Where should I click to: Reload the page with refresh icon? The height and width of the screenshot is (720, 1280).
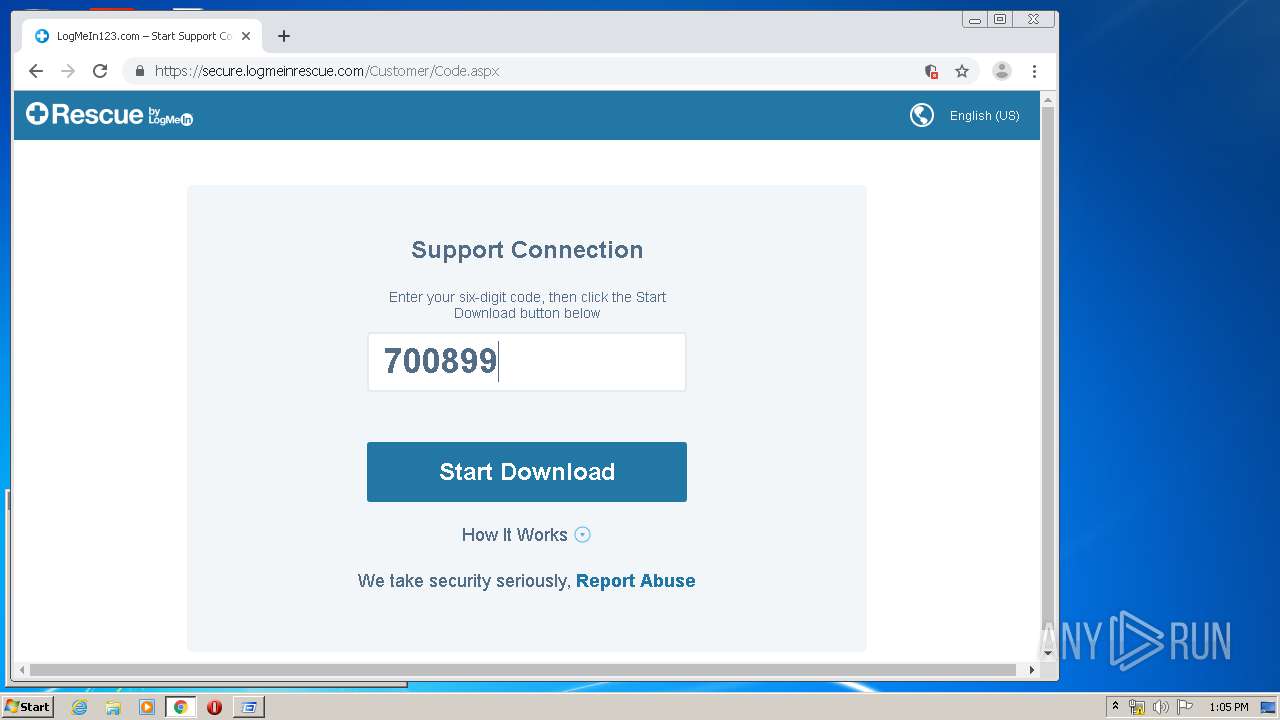coord(100,71)
